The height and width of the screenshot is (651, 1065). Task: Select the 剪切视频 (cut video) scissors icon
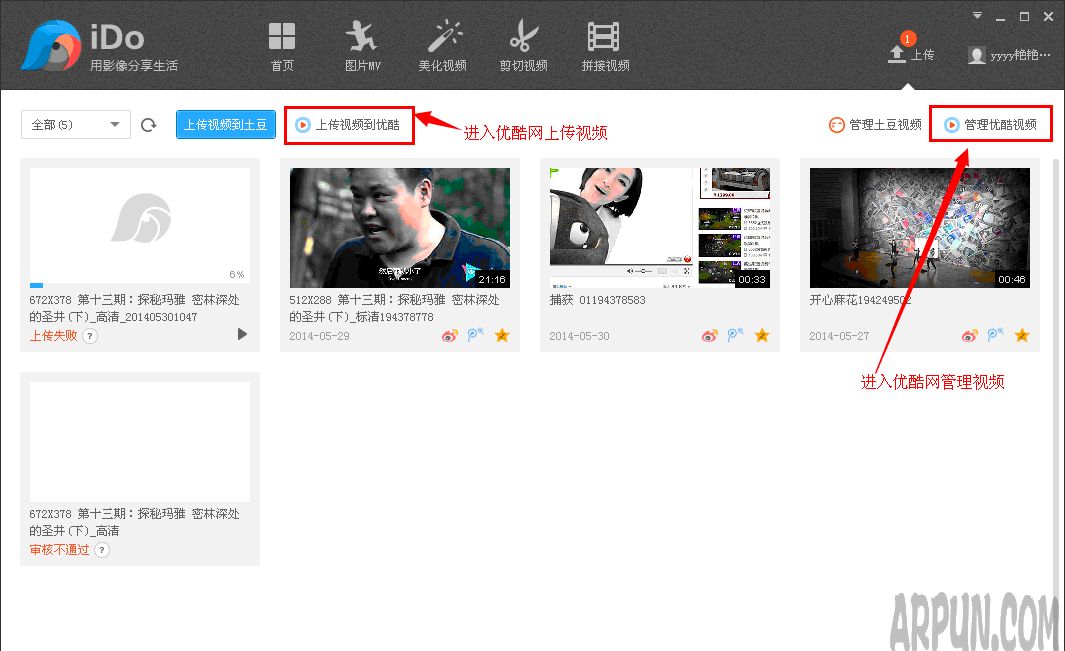(x=523, y=44)
